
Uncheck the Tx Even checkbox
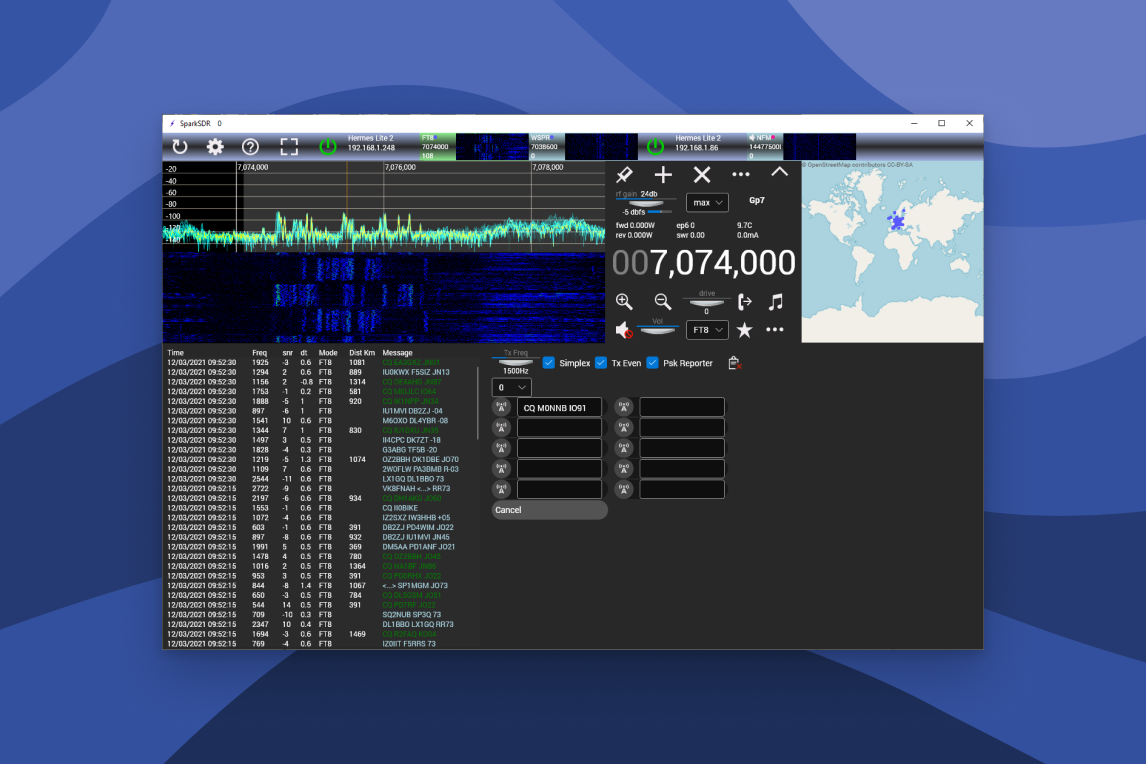600,363
